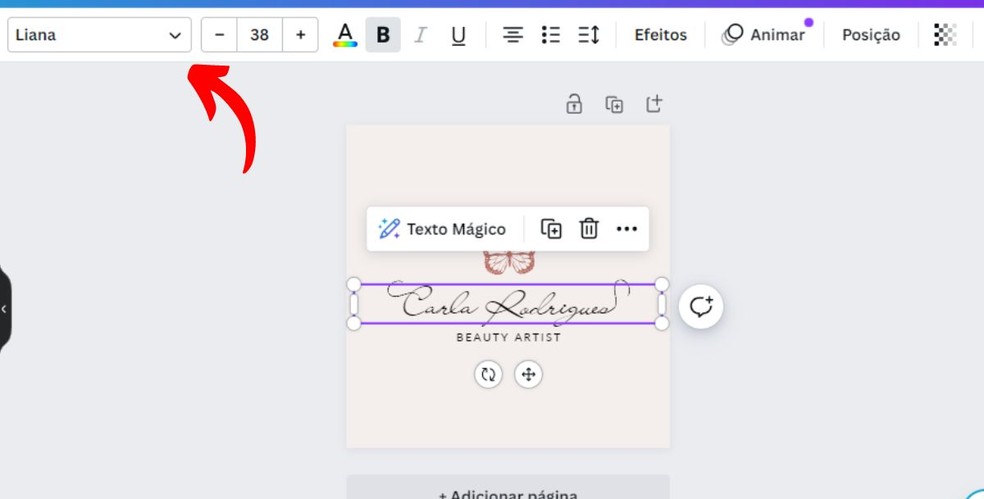
Task: Click the rotate handle below the text
Action: pos(488,375)
